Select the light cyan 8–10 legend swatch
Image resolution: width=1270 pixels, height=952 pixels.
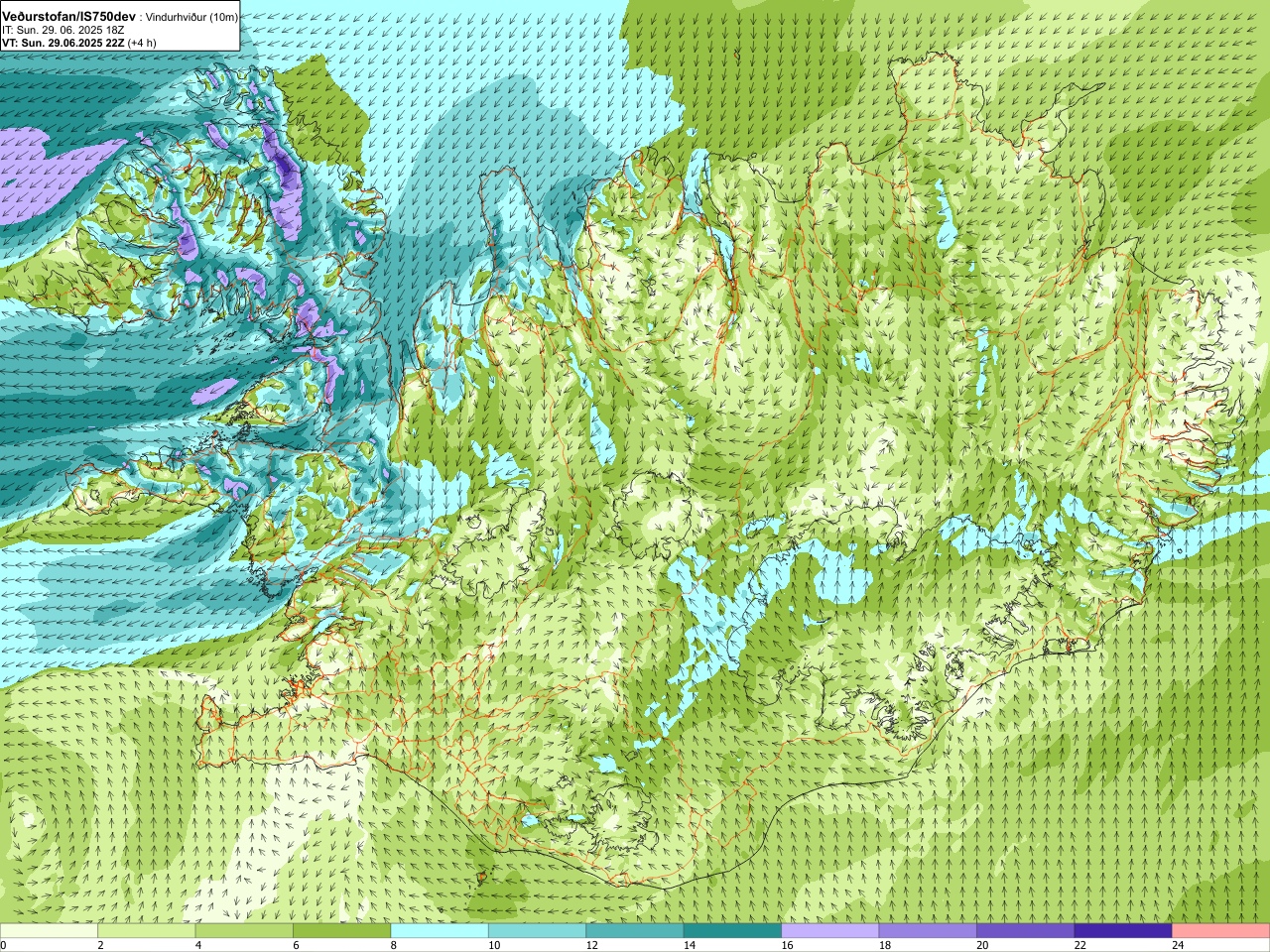coord(440,930)
